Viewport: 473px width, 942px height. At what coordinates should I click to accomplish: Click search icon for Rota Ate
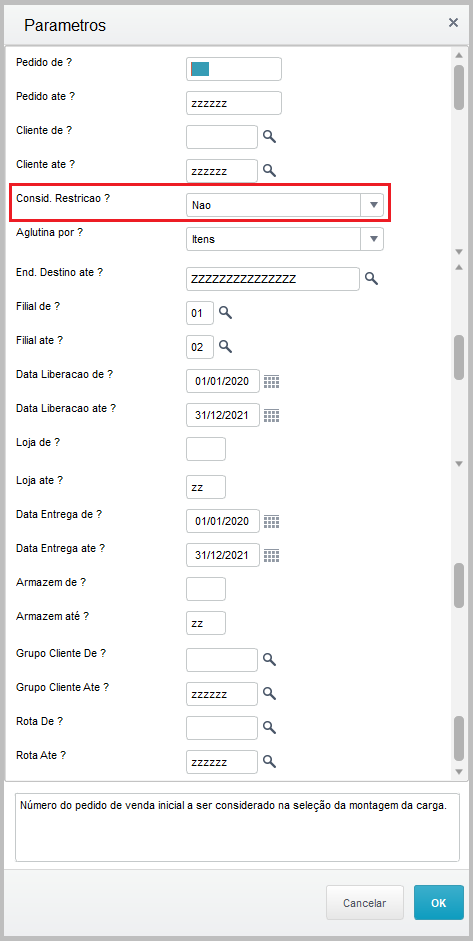[270, 762]
